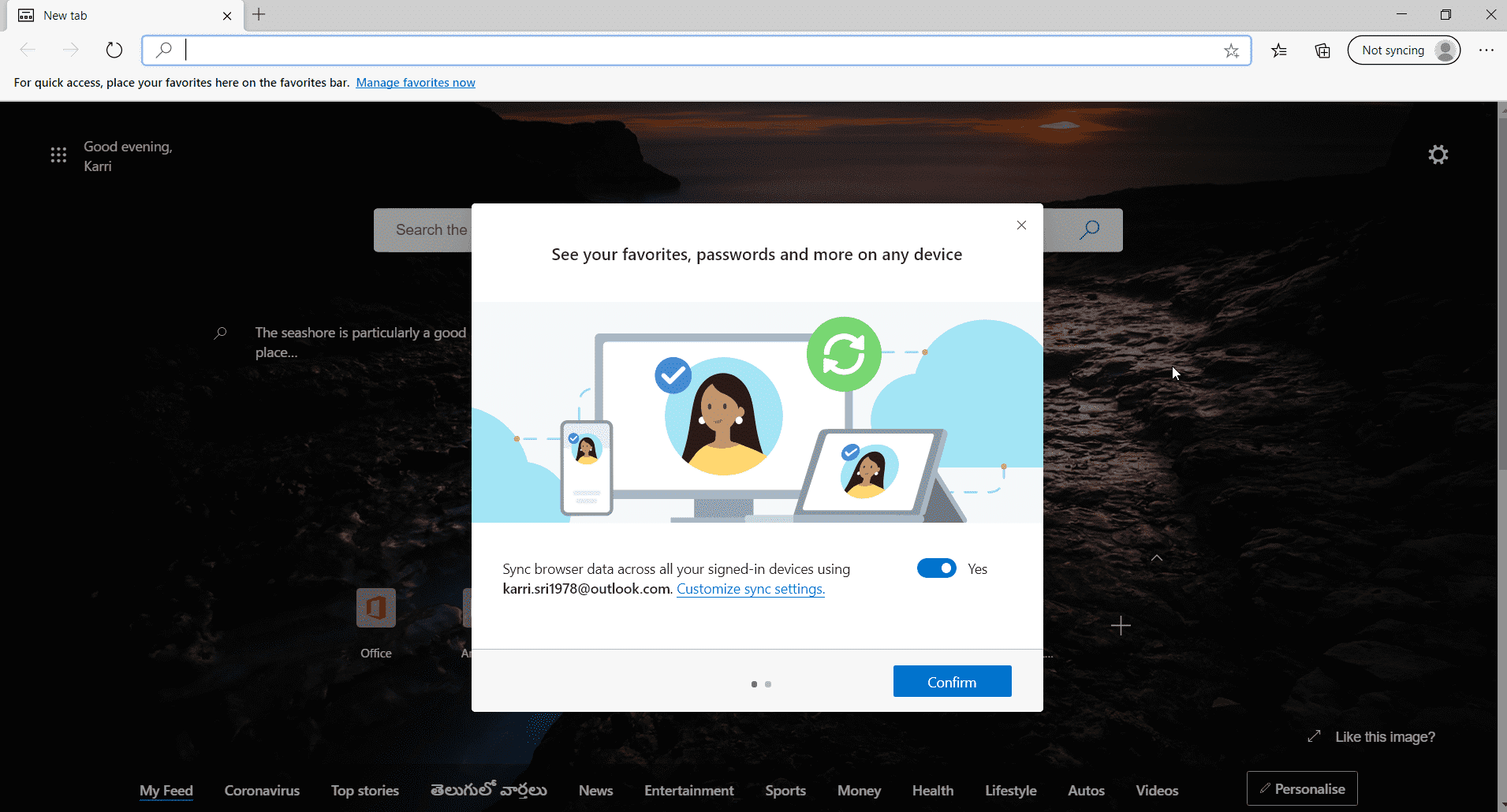Click the magnifier in the search box
The width and height of the screenshot is (1507, 812).
(x=1090, y=229)
